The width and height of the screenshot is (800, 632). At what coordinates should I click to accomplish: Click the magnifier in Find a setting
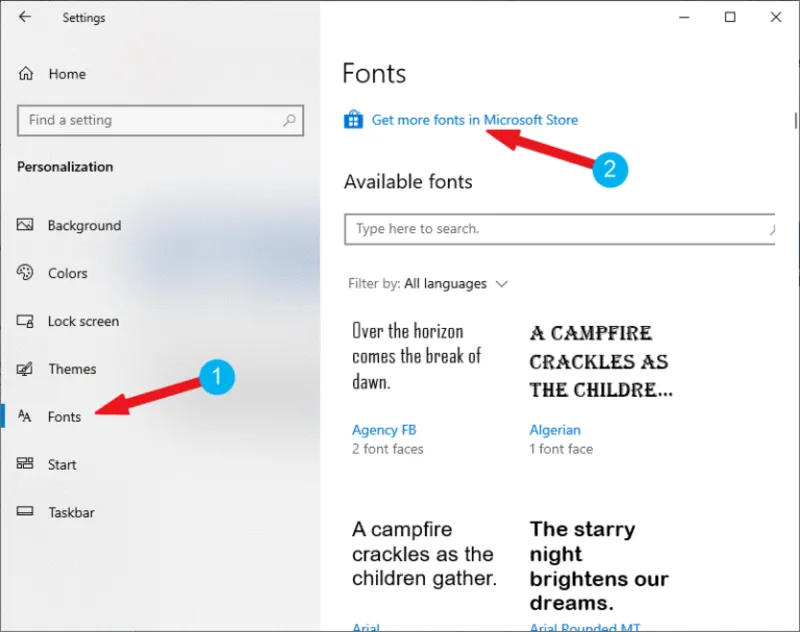click(x=289, y=120)
